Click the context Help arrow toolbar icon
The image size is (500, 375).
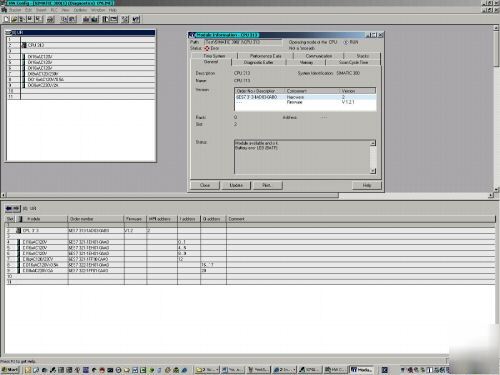pos(136,19)
